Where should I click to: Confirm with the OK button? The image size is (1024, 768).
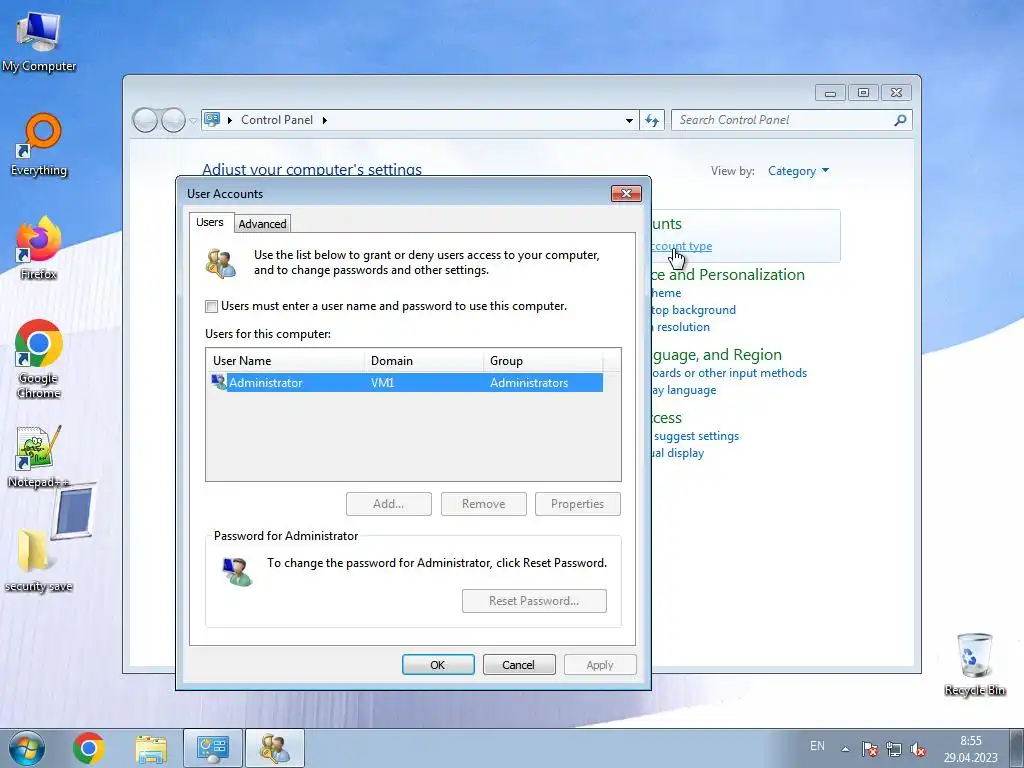(438, 665)
